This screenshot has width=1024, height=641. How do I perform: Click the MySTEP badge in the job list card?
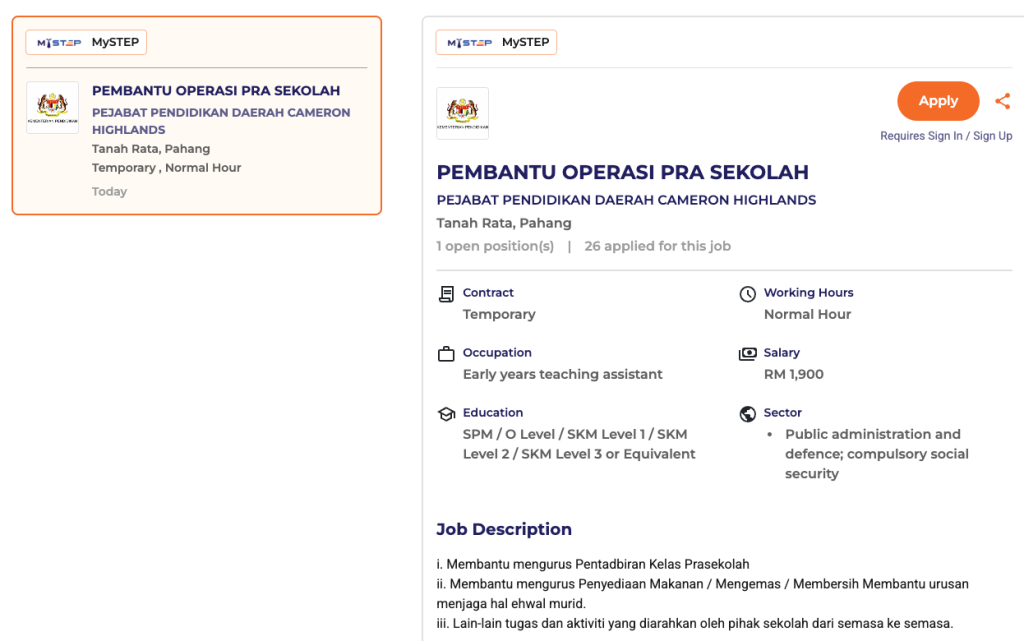(x=88, y=42)
